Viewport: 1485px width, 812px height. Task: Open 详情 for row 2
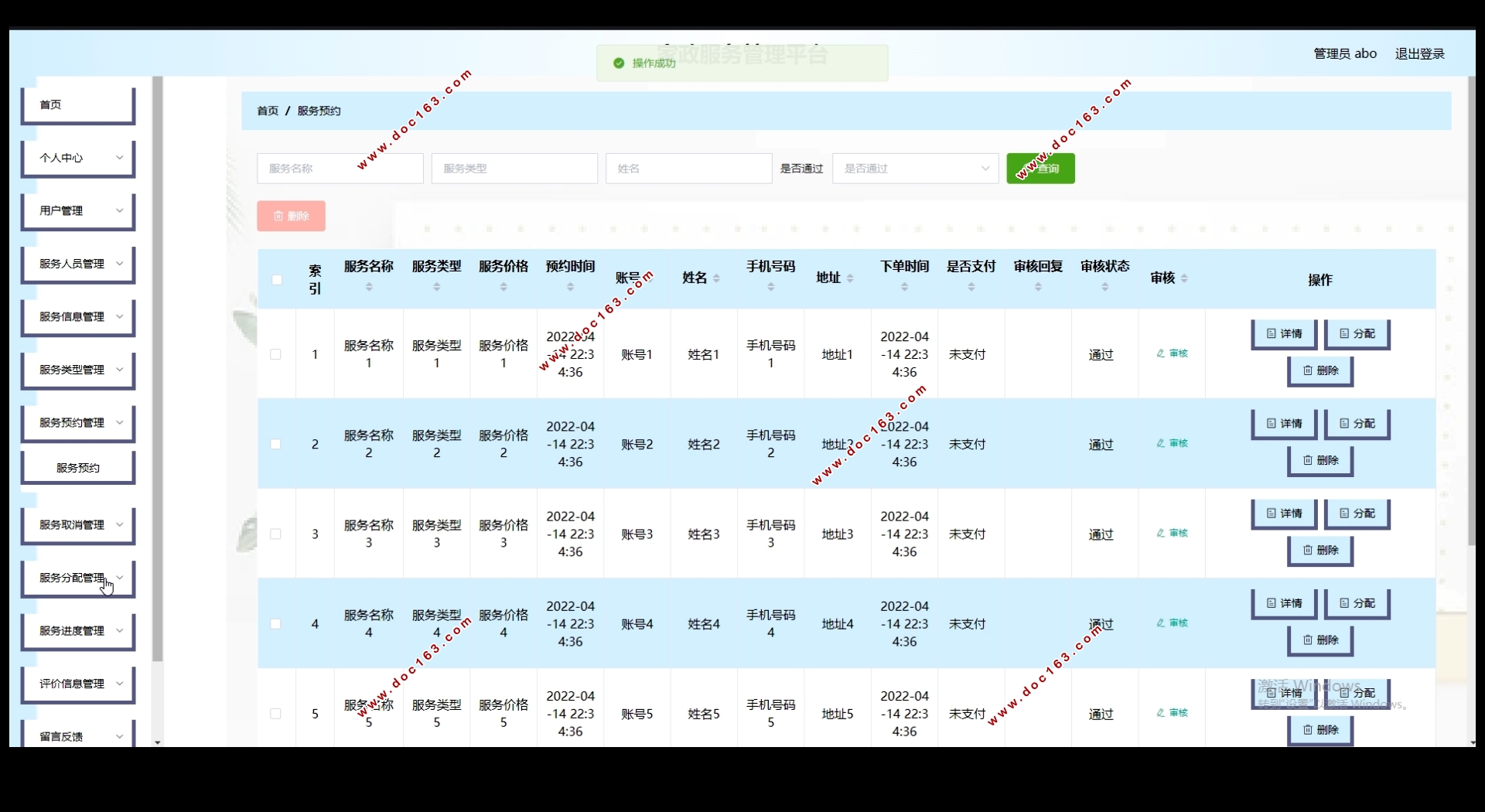point(1284,424)
